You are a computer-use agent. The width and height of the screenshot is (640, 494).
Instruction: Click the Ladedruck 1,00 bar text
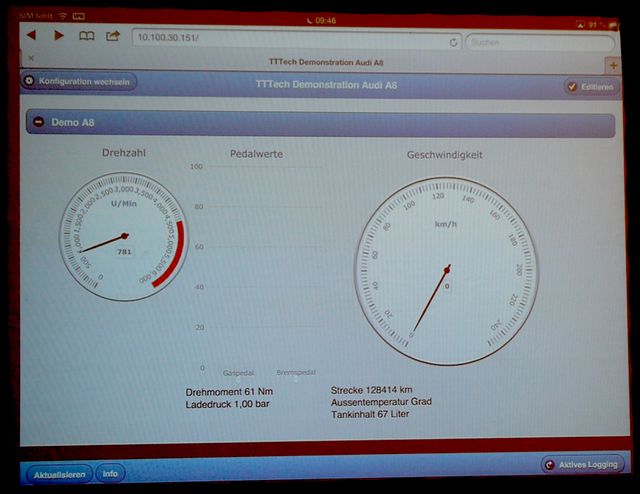tap(227, 404)
